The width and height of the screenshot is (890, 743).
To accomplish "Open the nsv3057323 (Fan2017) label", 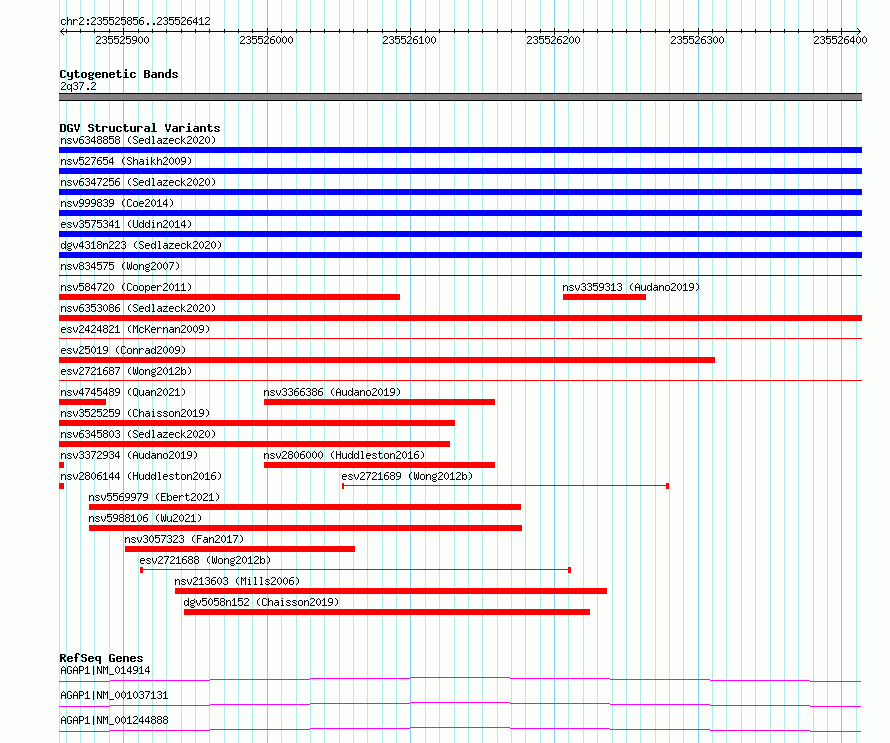I will pos(184,539).
